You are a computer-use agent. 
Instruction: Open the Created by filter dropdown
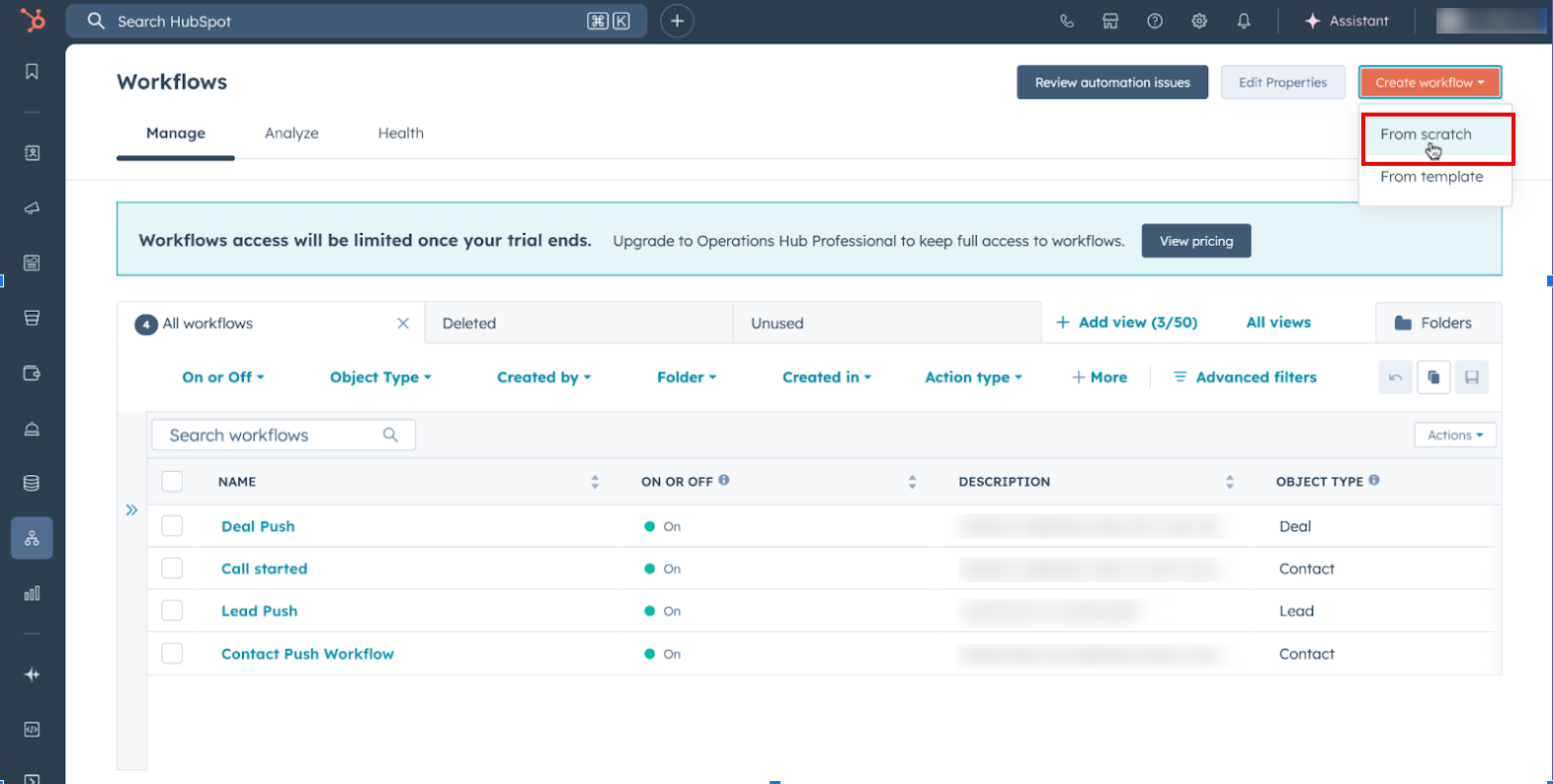pyautogui.click(x=543, y=377)
